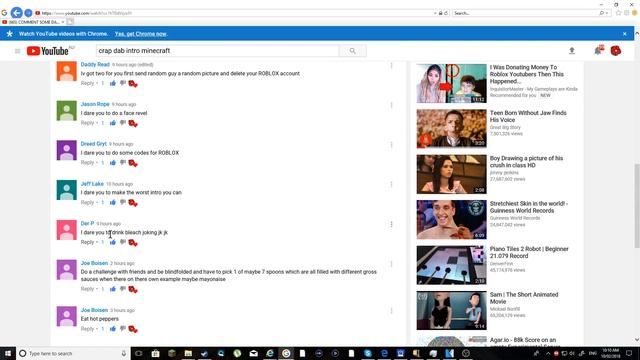This screenshot has height=360, width=640.
Task: Dislike Jason Rope's comment
Action: coord(123,123)
